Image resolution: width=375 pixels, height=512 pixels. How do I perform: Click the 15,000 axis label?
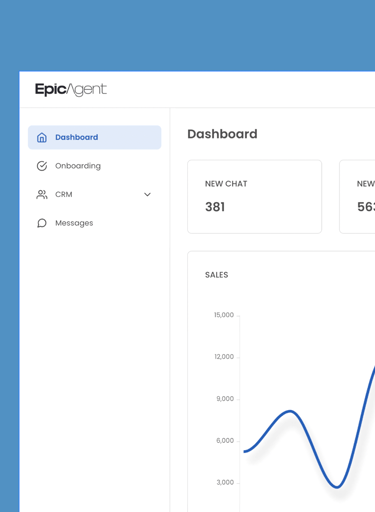[224, 315]
